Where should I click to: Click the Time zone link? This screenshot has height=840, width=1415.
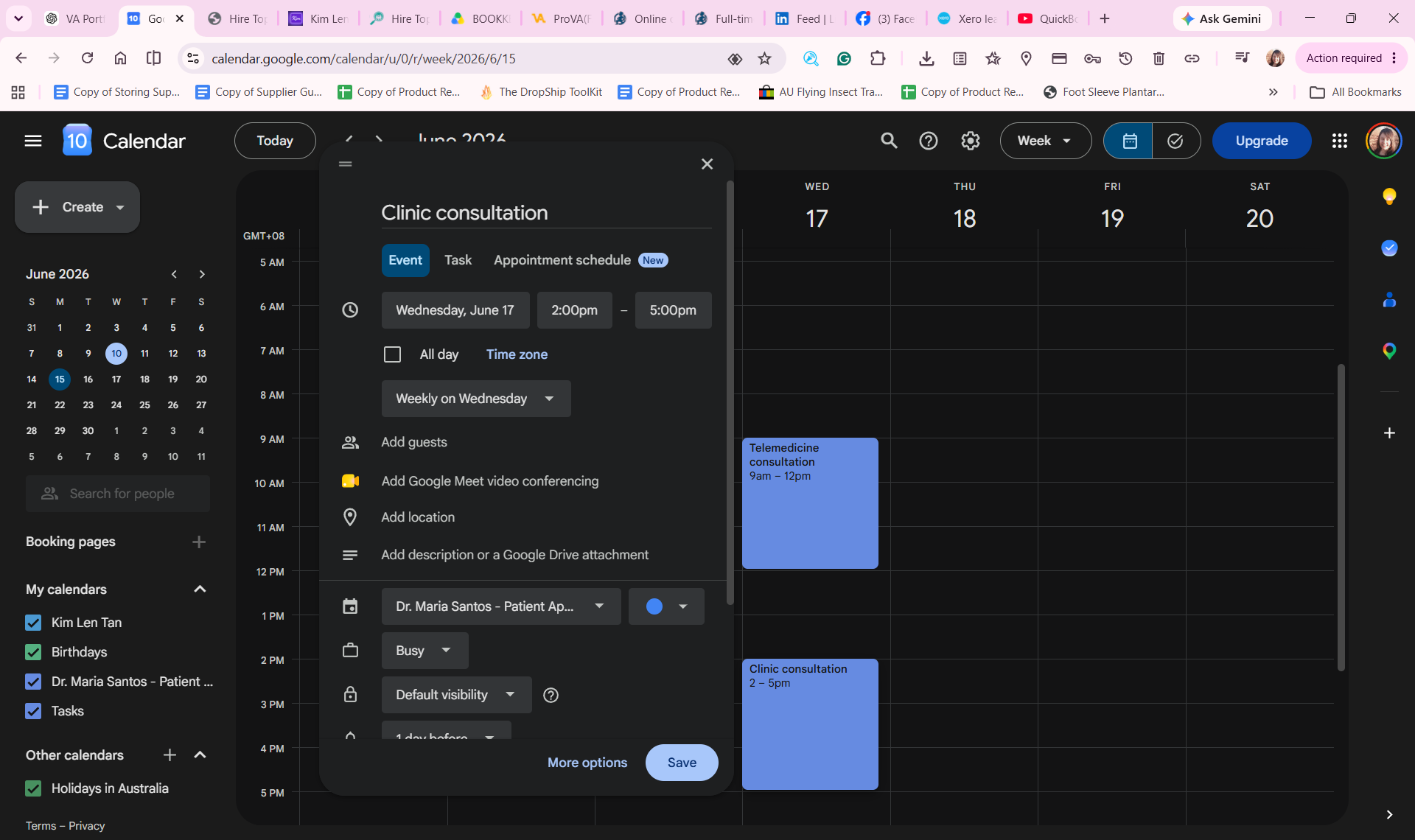point(517,354)
